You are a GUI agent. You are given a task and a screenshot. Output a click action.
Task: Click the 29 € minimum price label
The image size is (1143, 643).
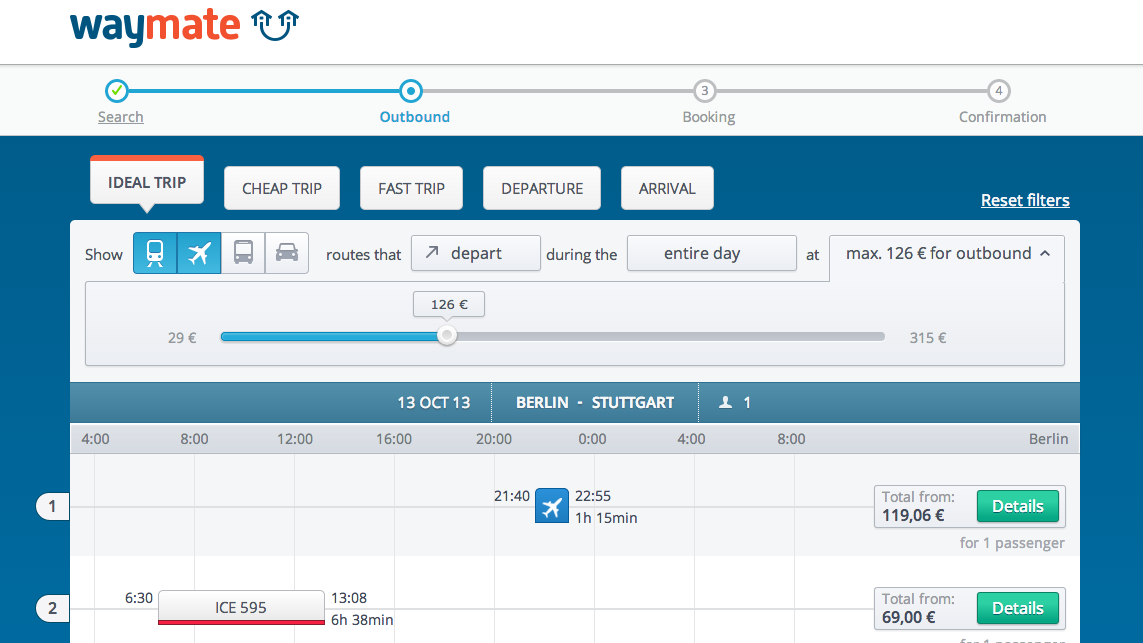(182, 338)
